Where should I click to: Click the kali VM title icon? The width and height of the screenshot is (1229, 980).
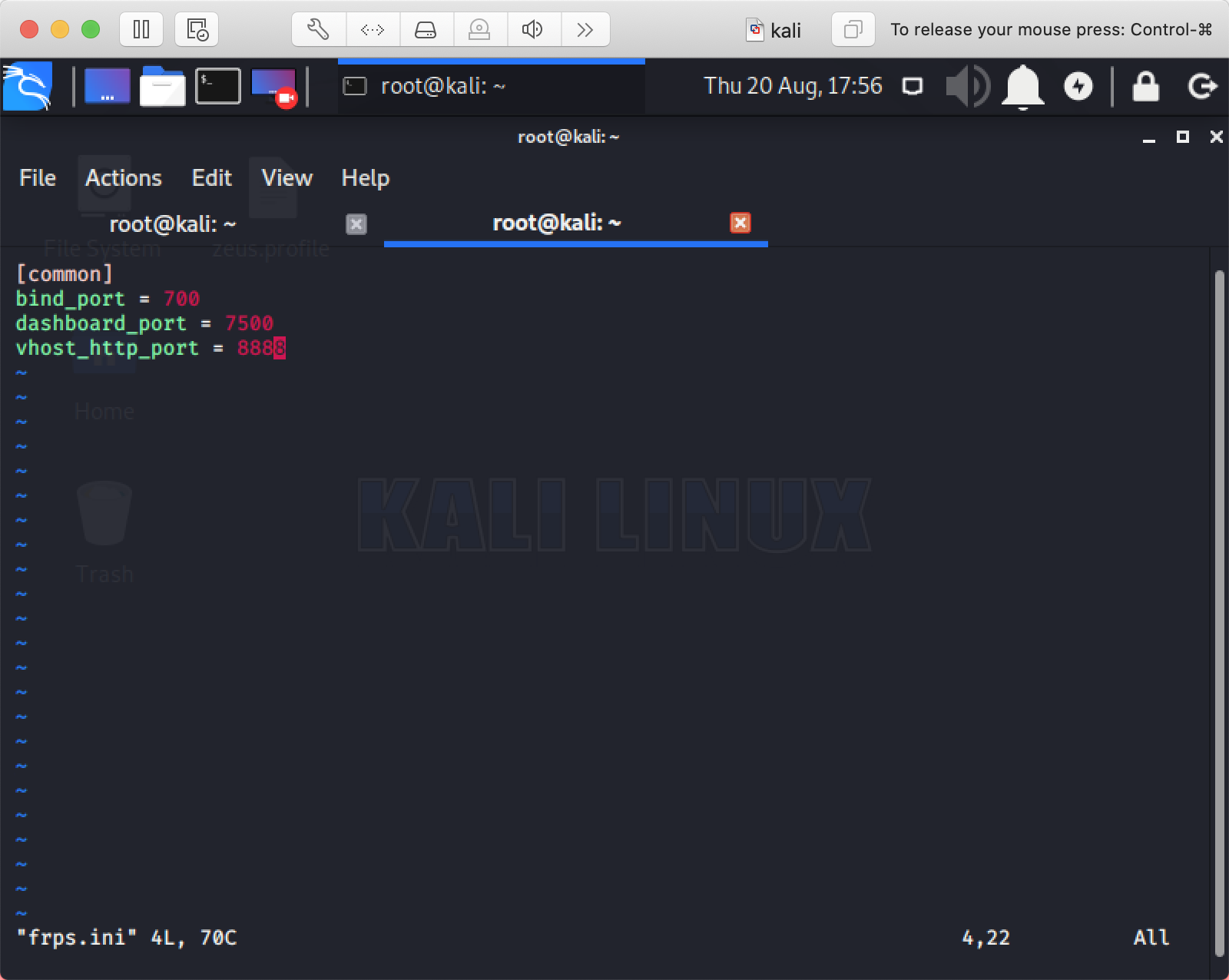[x=756, y=30]
